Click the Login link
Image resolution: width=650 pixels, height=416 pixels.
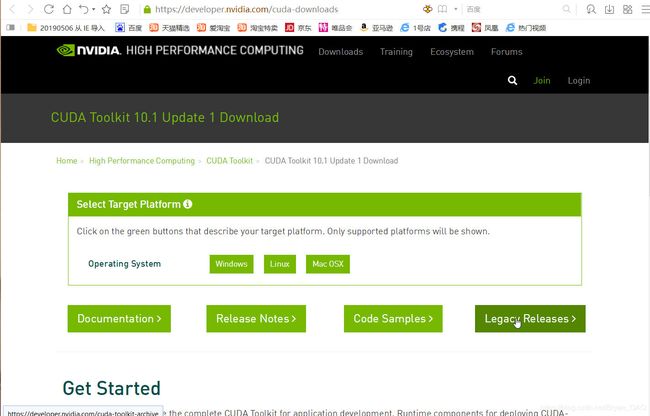[579, 80]
